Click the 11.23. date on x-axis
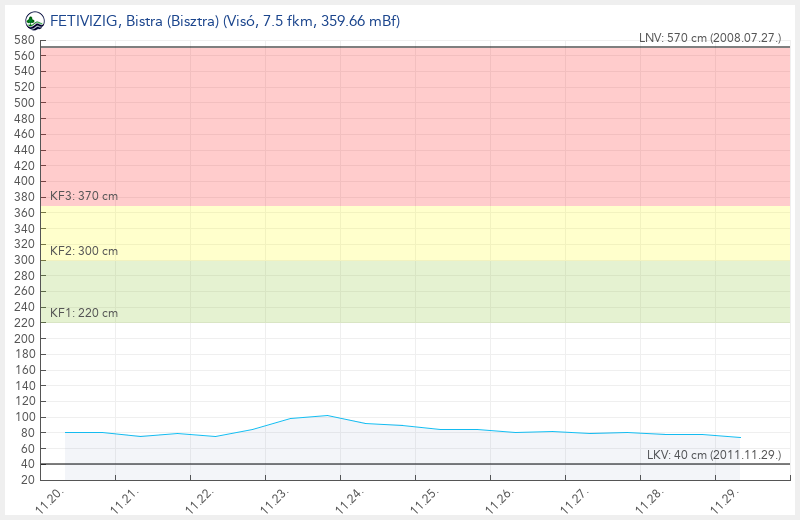Viewport: 800px width, 520px height. [x=277, y=499]
